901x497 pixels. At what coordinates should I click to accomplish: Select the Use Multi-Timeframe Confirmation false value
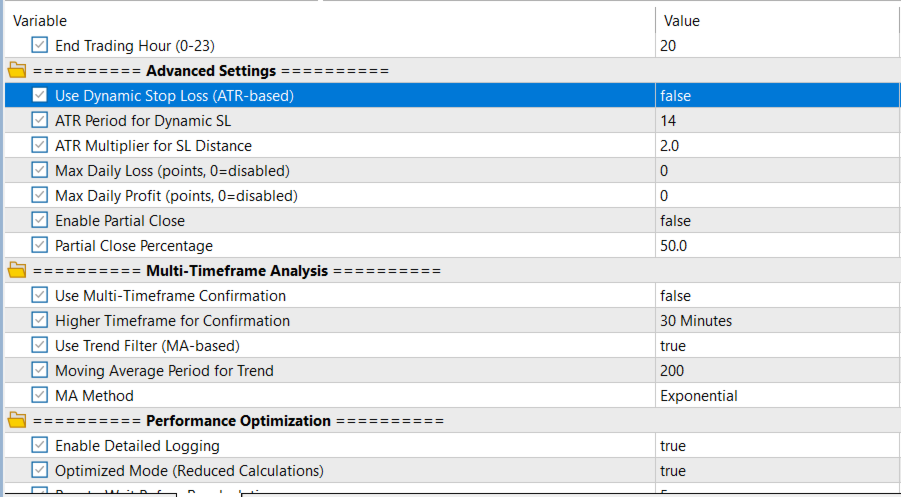pos(675,296)
